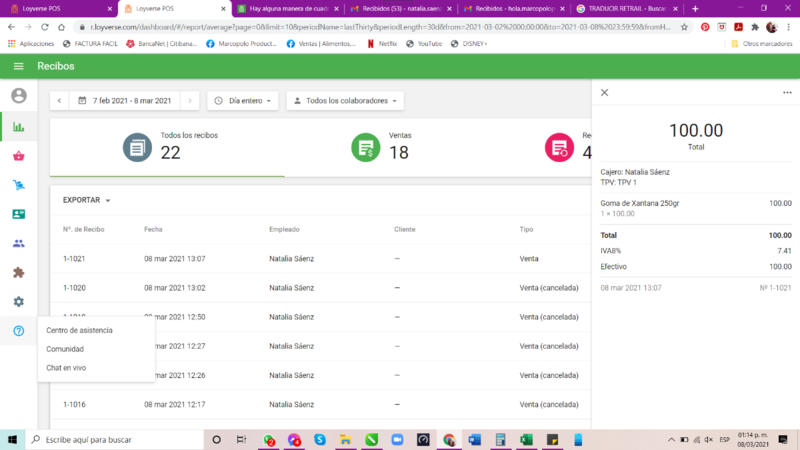Open receipt 1-1020 row
Viewport: 800px width, 450px height.
tap(300, 288)
